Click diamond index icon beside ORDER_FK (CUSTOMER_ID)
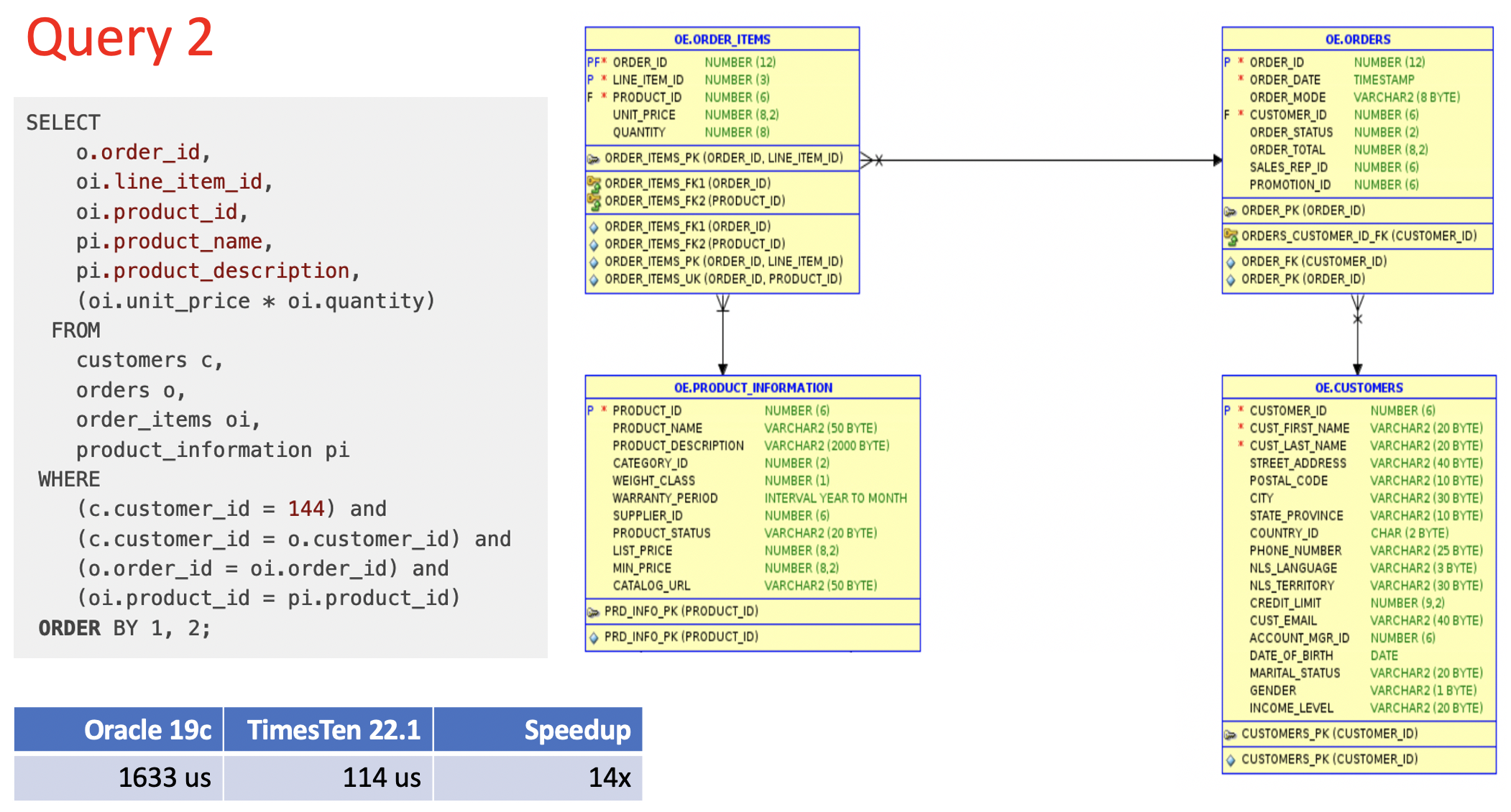Viewport: 1511px width, 812px height. pos(1231,262)
